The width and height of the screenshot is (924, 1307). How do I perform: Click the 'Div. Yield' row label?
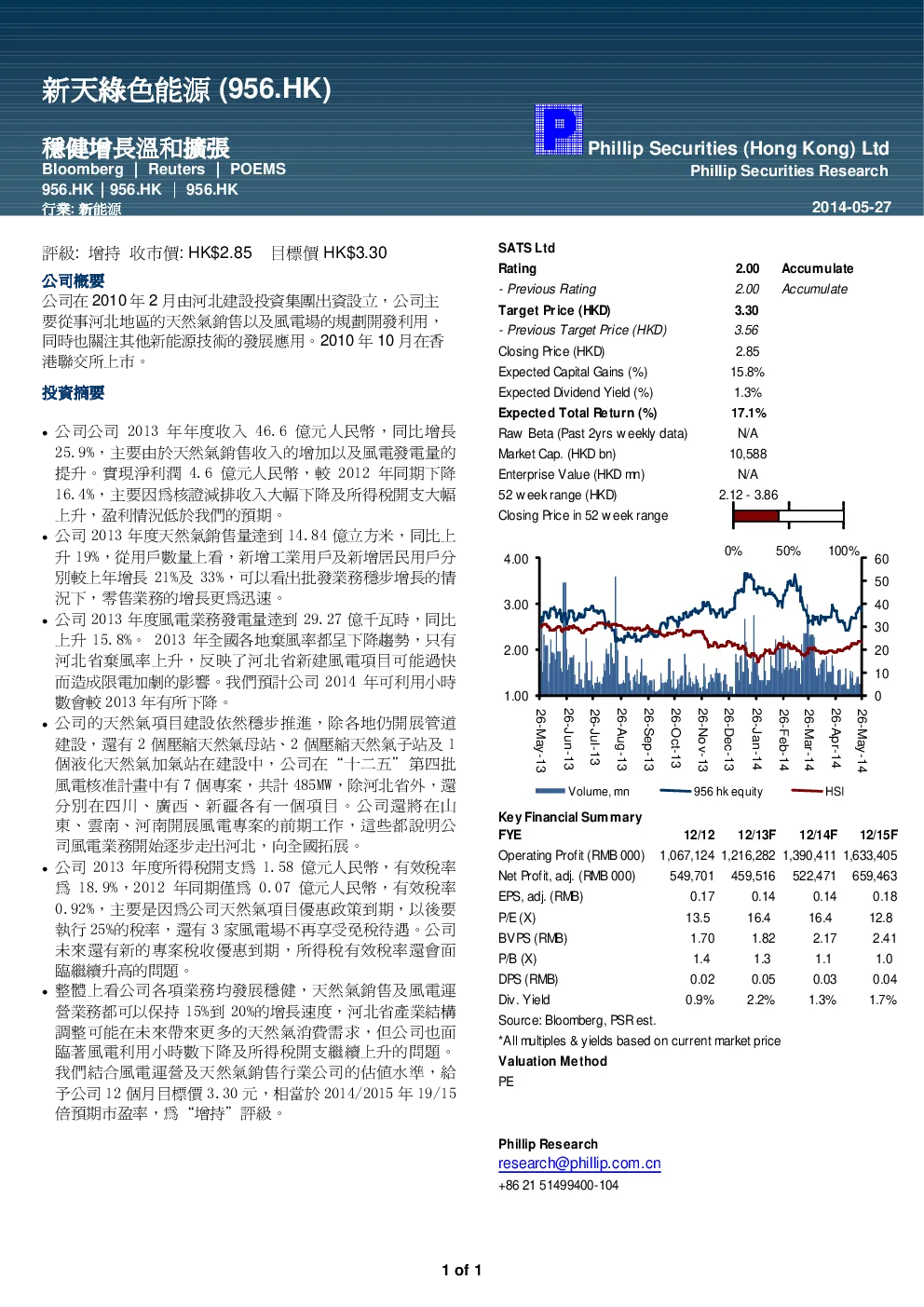pos(524,1000)
